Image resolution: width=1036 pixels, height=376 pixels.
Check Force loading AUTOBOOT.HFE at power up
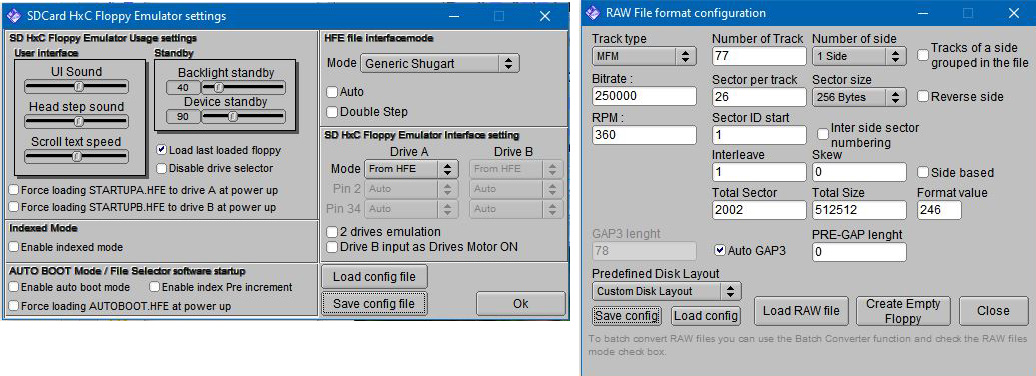[14, 306]
